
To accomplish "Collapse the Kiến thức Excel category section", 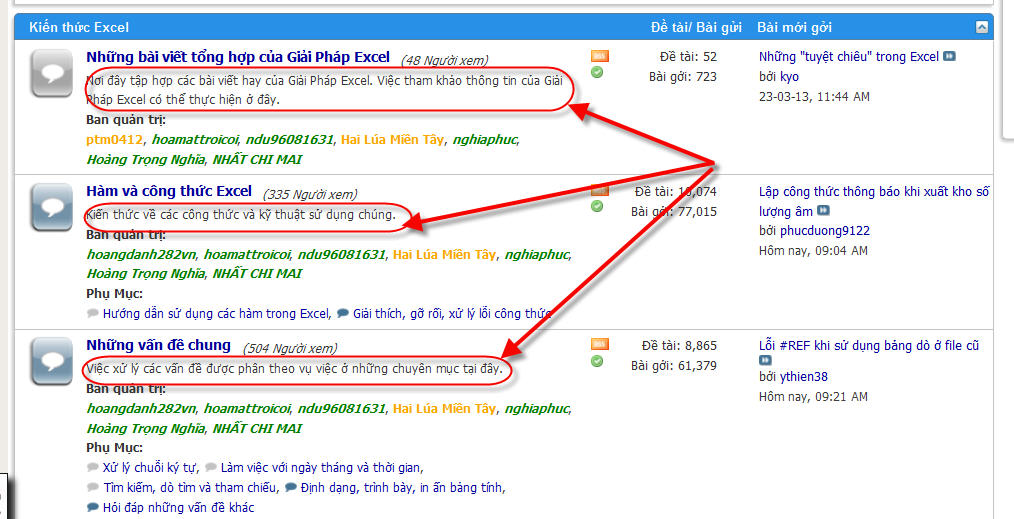I will click(x=982, y=27).
